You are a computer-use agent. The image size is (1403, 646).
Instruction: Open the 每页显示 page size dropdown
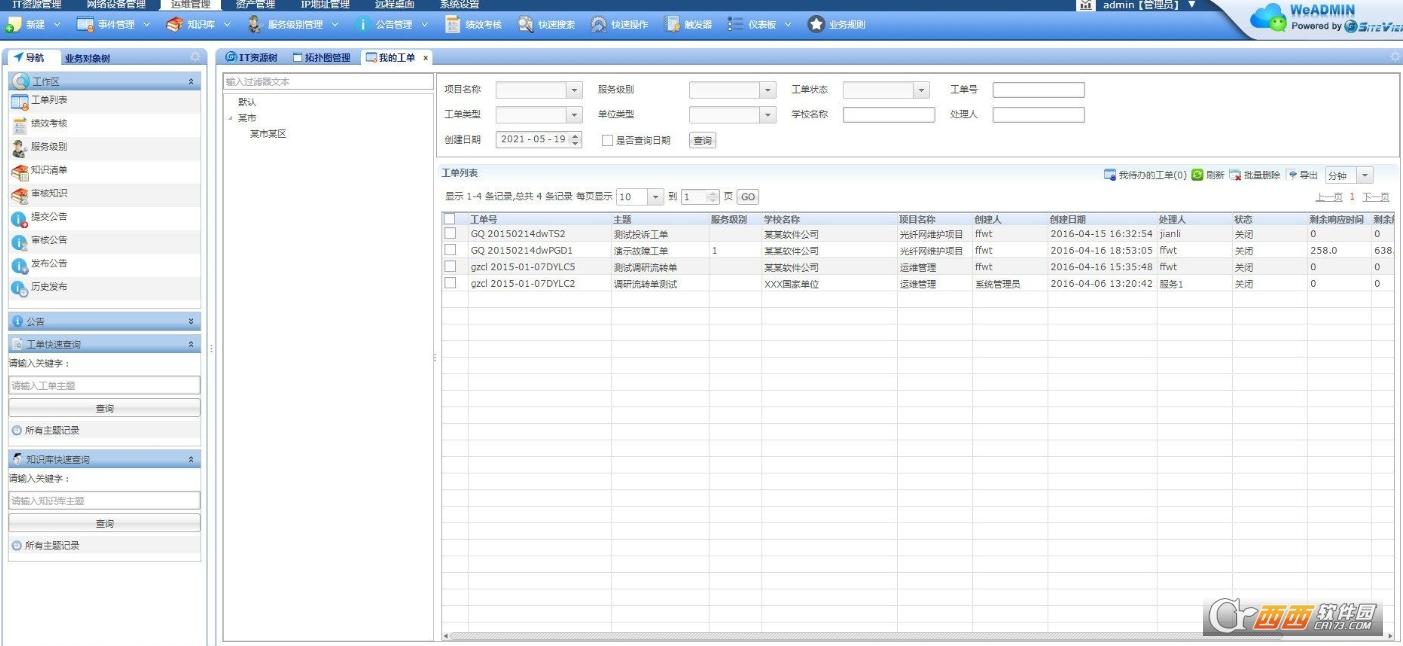[x=657, y=197]
